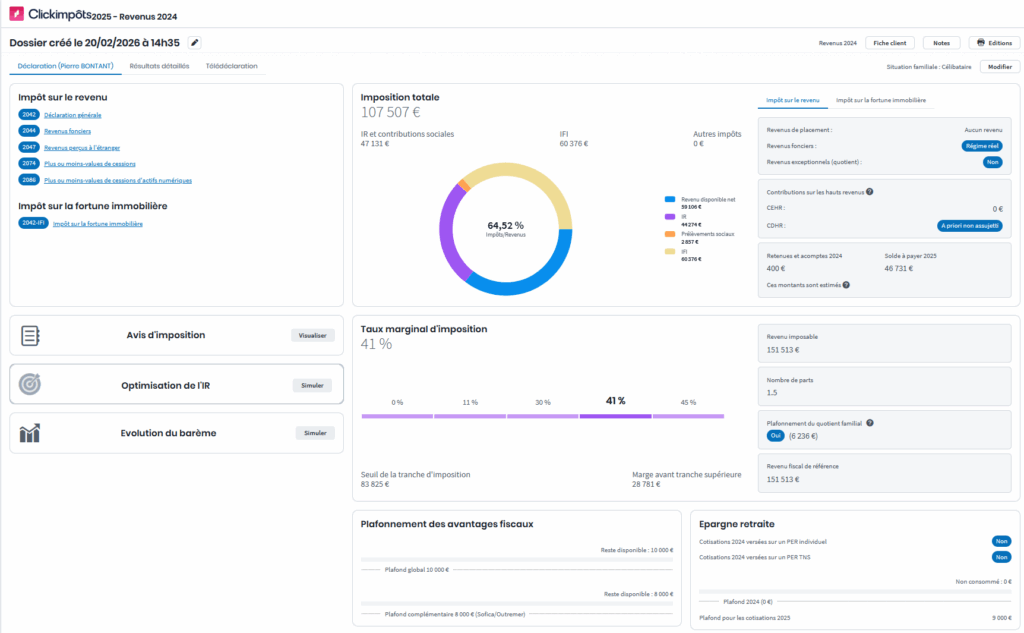Click the Optimisation de l'IR target icon
This screenshot has width=1024, height=633.
[x=30, y=385]
